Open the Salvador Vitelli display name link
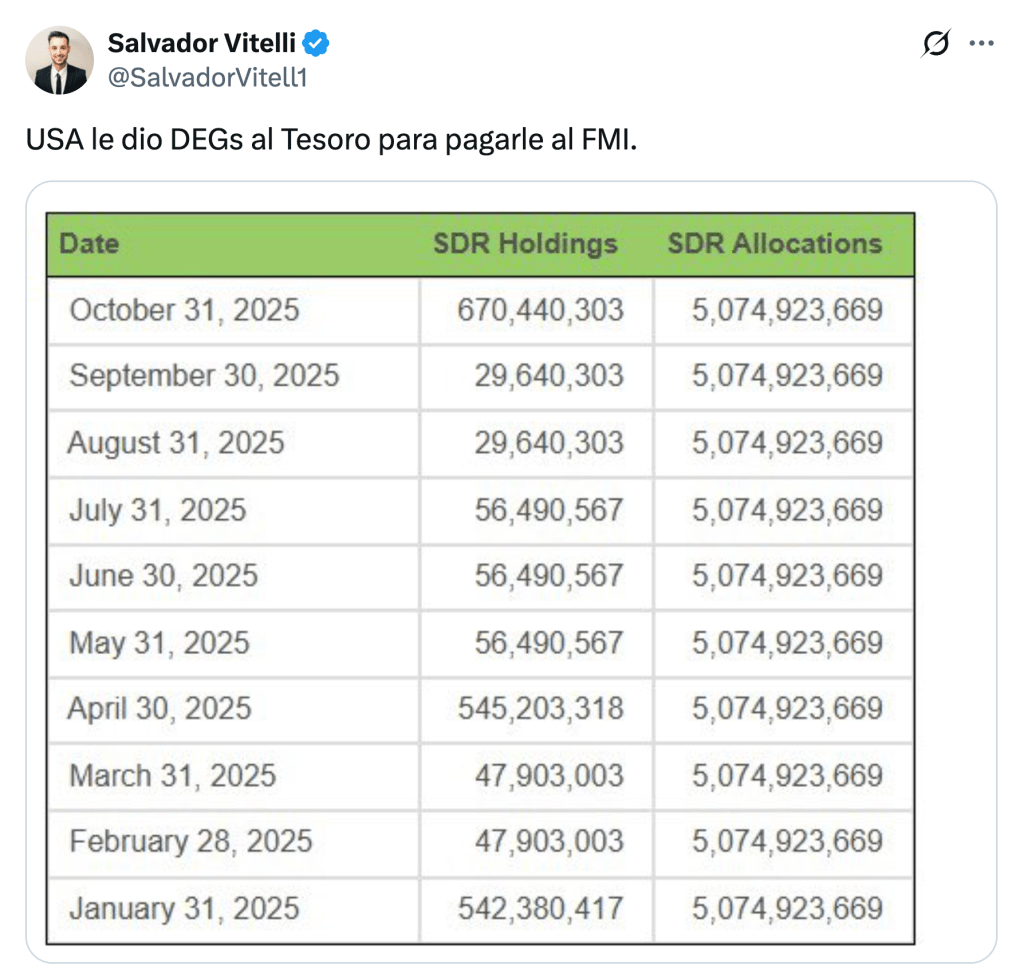 201,43
